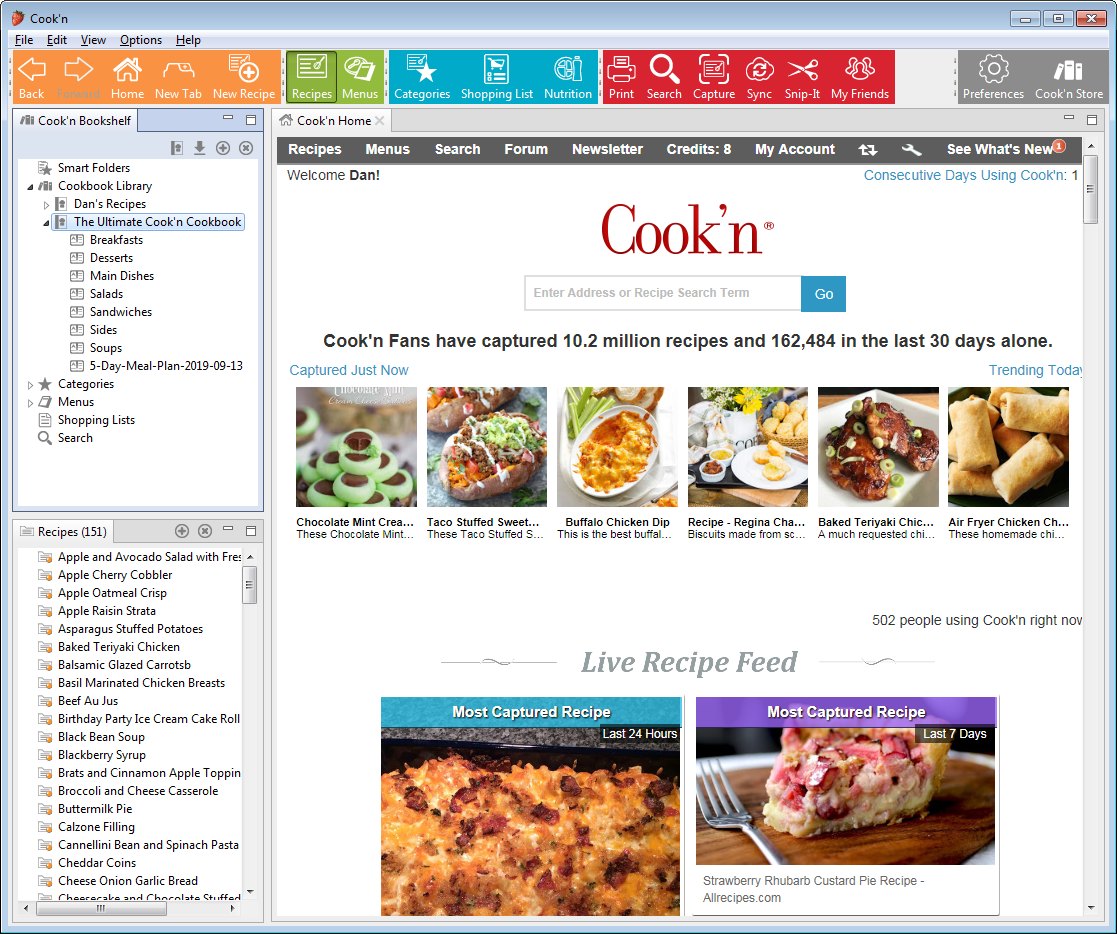
Task: Collapse the Cookbook Library tree node
Action: [30, 187]
